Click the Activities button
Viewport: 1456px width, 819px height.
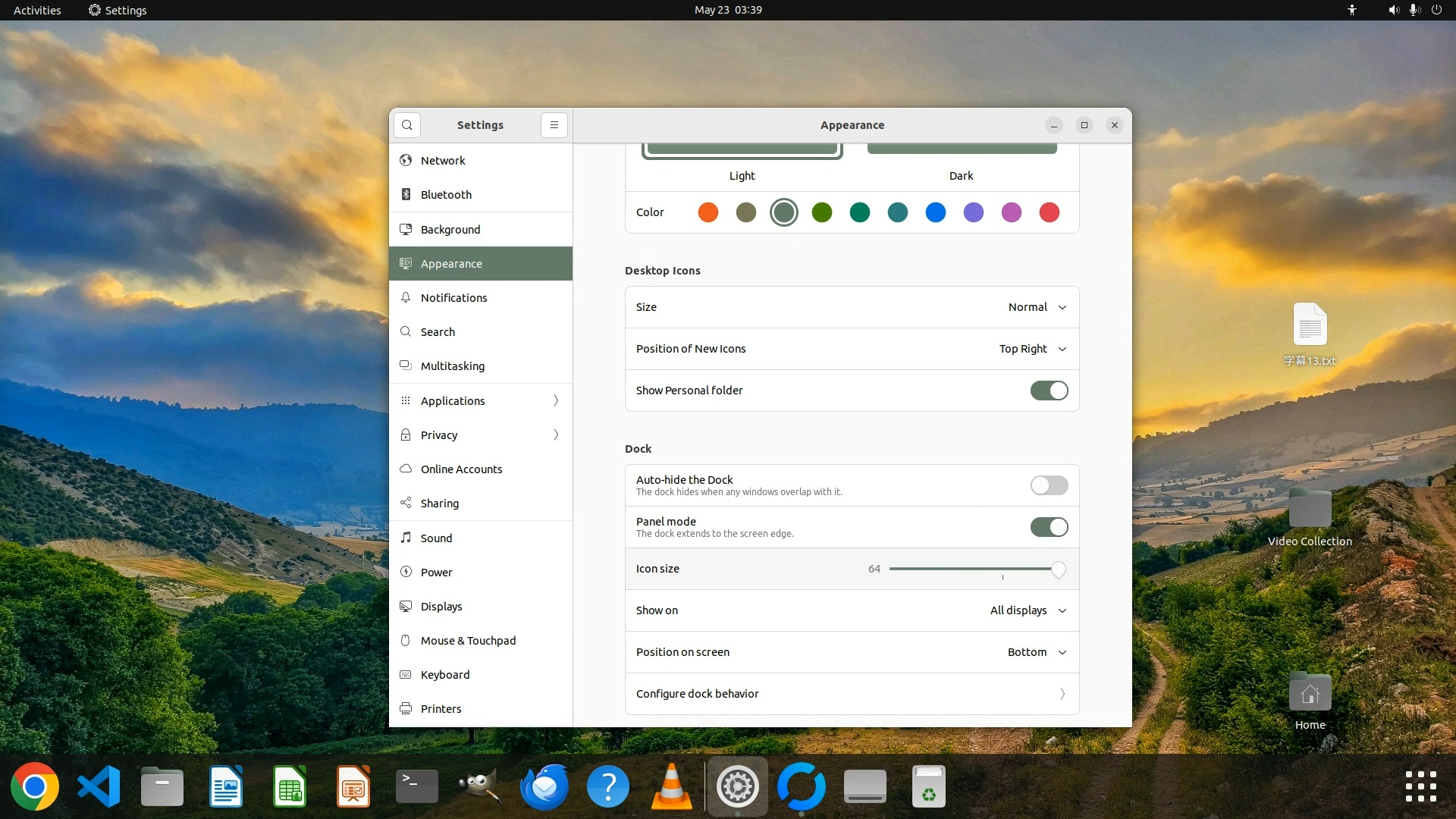coord(37,10)
